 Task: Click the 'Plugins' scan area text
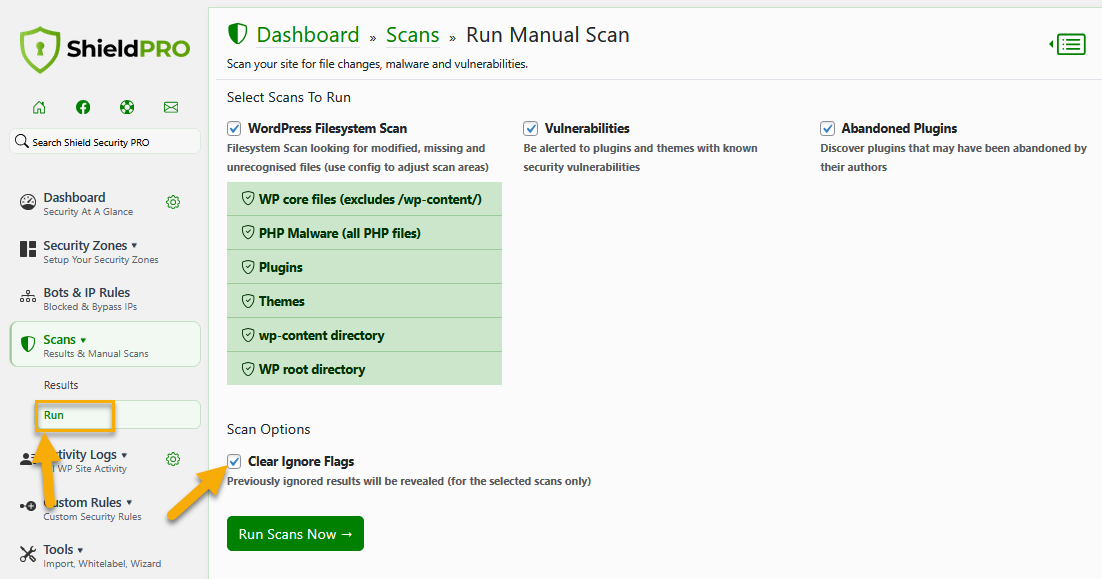click(280, 267)
